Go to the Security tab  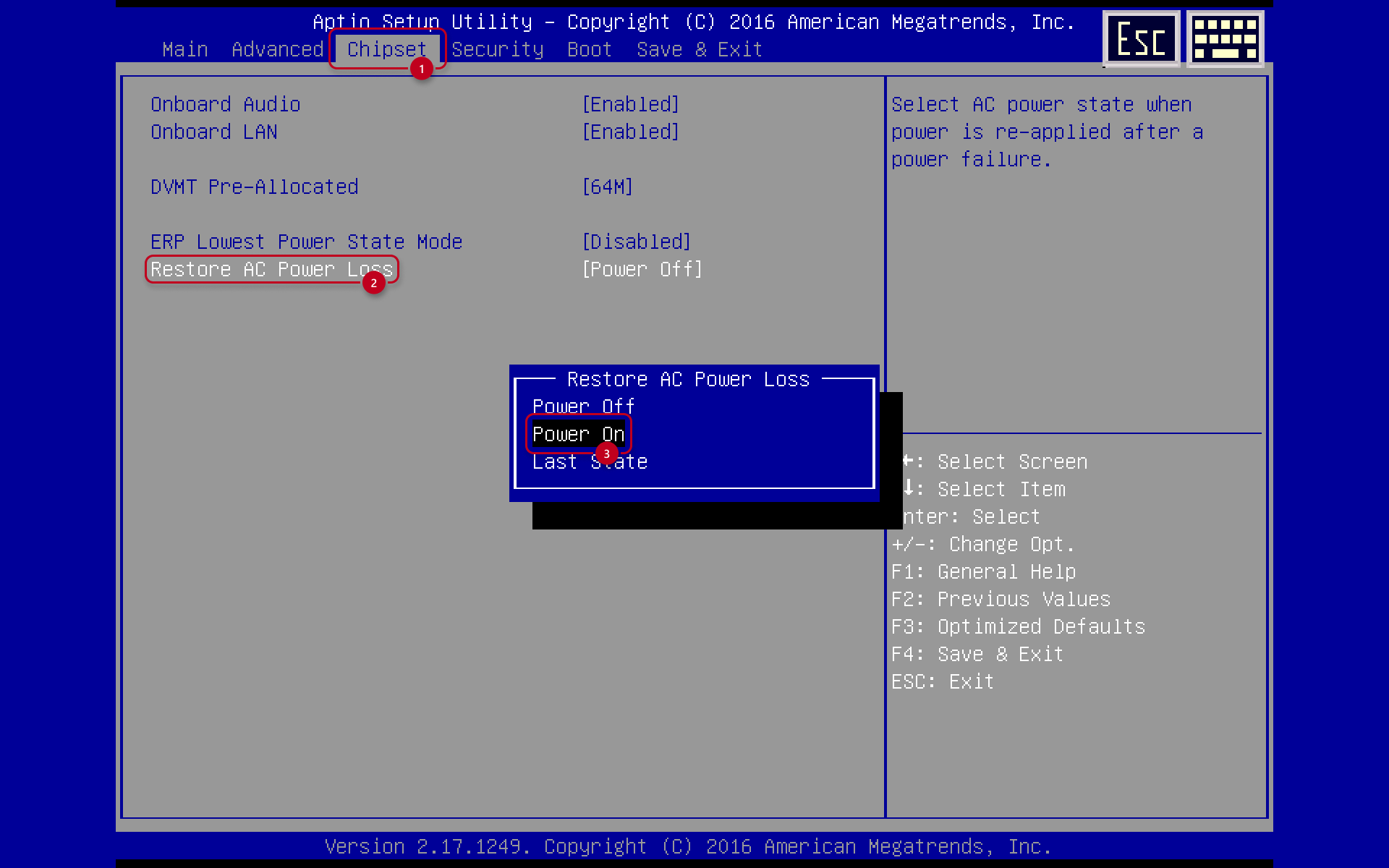pyautogui.click(x=498, y=49)
